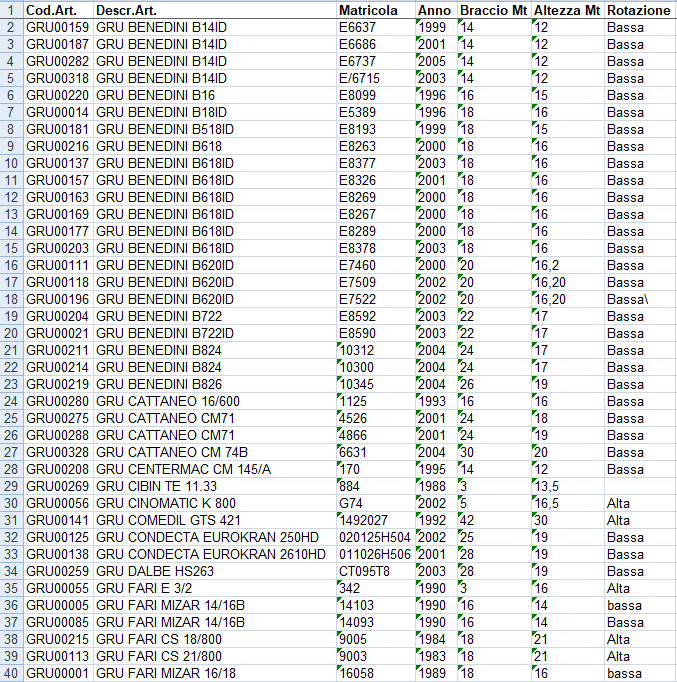Click the Rotazione header cell

pos(640,10)
